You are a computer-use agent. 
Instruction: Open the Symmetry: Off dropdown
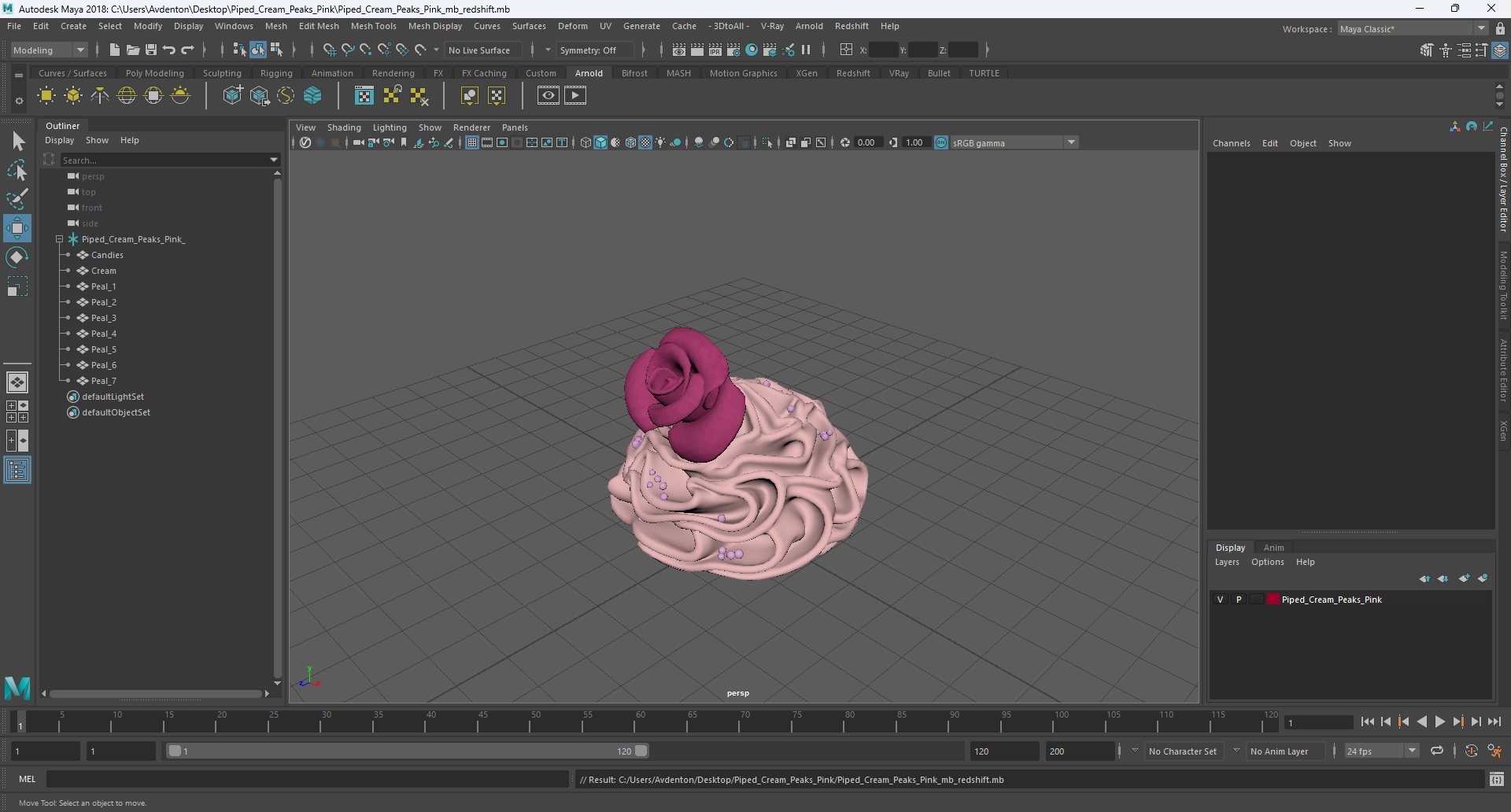pyautogui.click(x=594, y=50)
